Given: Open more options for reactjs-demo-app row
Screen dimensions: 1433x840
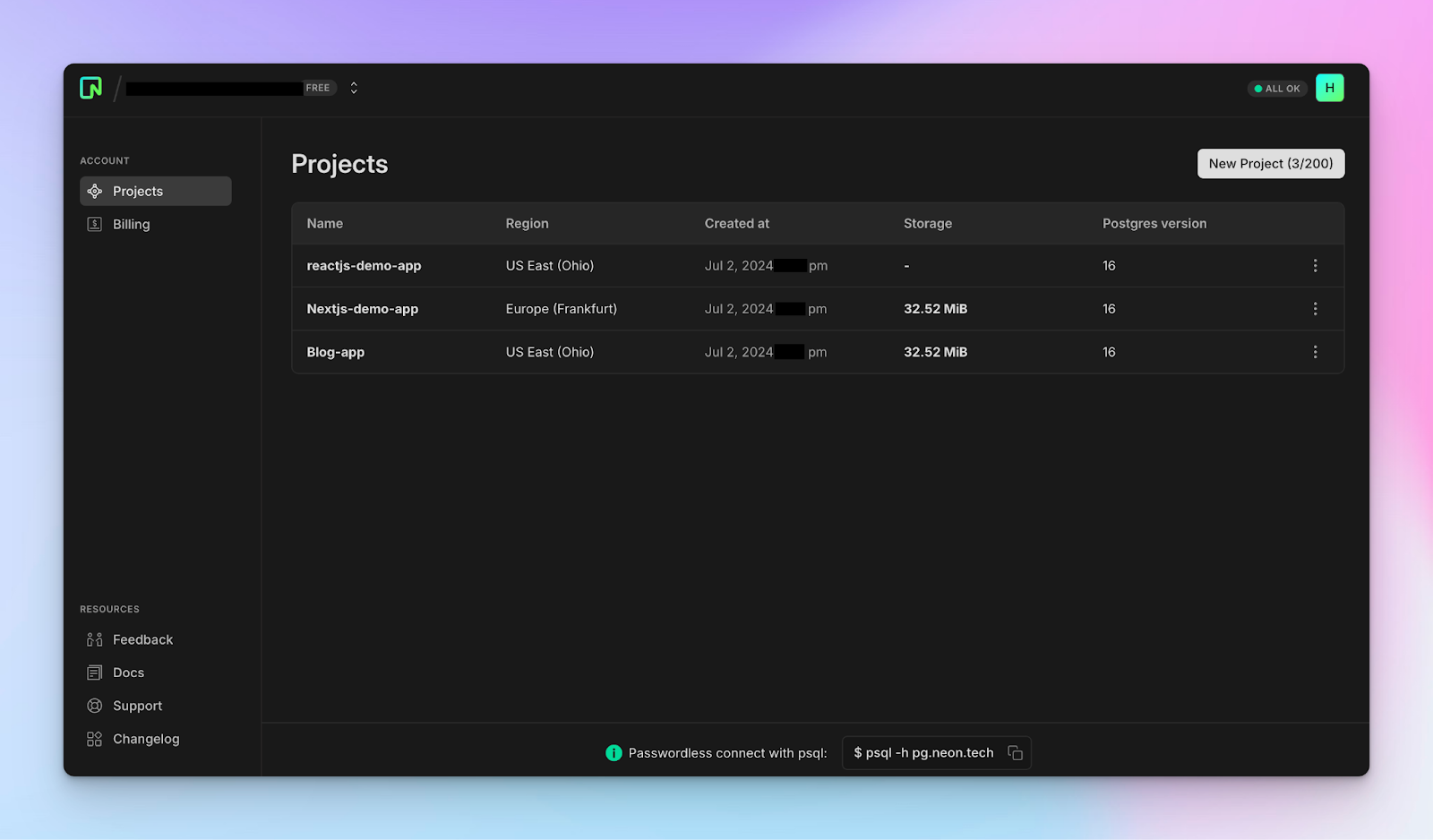Looking at the screenshot, I should pyautogui.click(x=1315, y=266).
